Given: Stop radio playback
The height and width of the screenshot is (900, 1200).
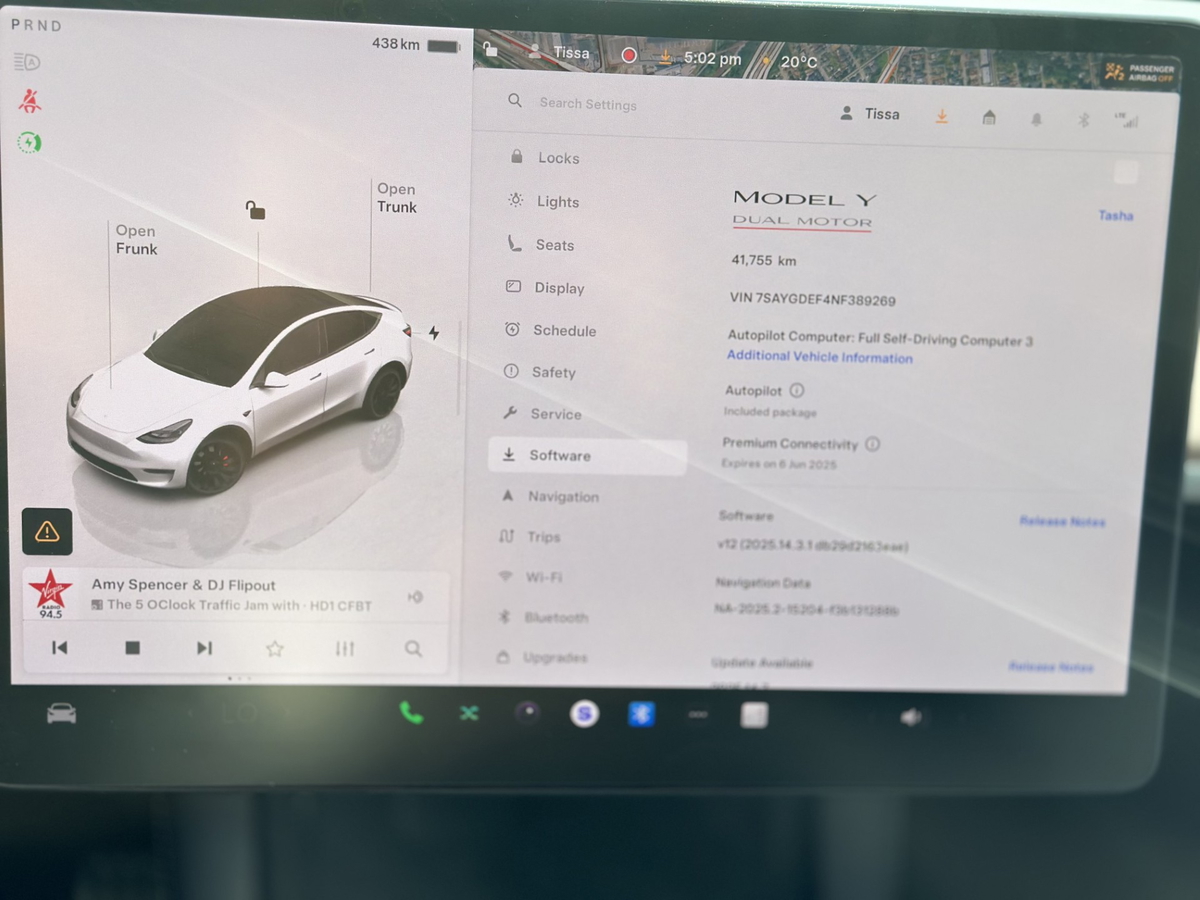Looking at the screenshot, I should 132,648.
